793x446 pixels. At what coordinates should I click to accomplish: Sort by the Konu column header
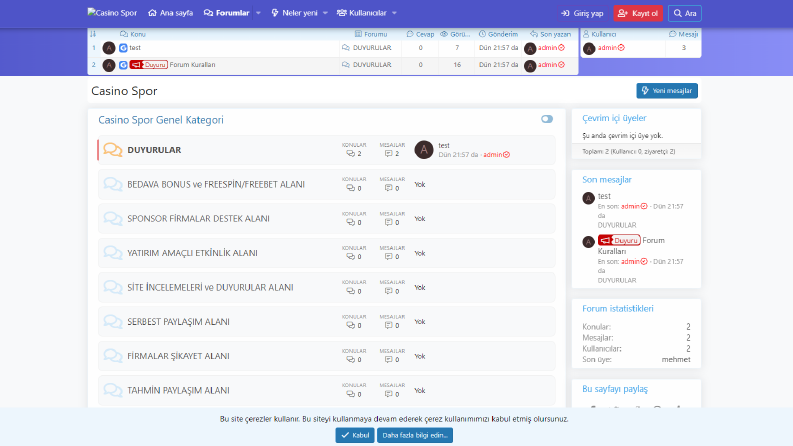133,34
